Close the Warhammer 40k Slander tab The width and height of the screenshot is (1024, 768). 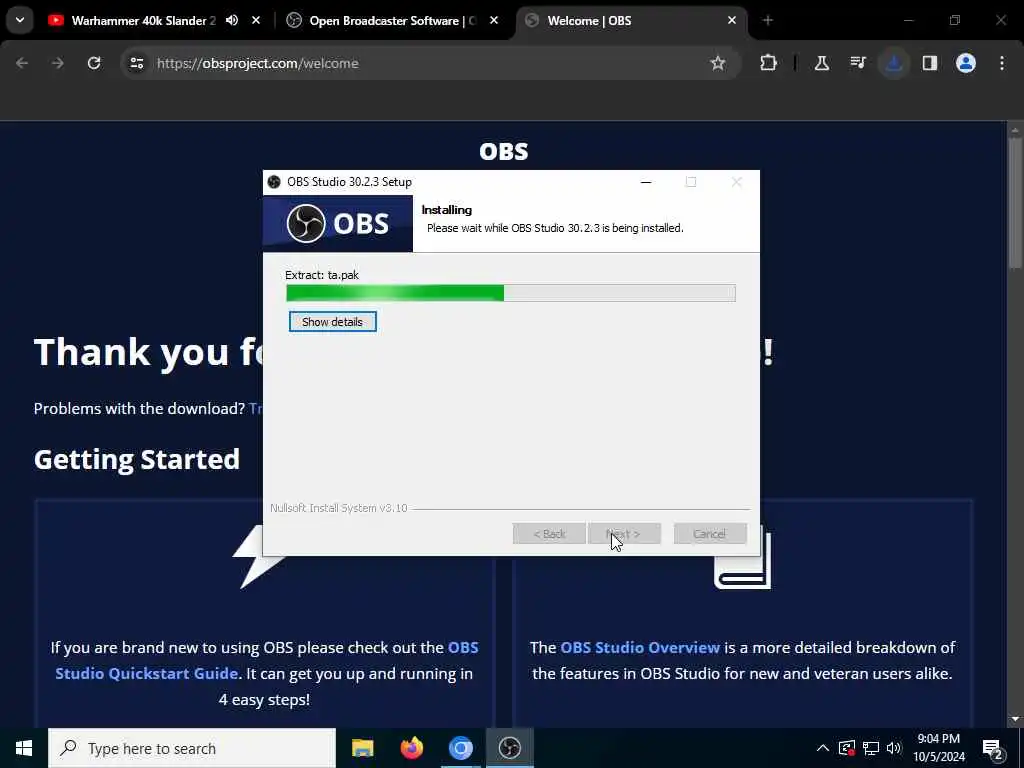click(256, 21)
